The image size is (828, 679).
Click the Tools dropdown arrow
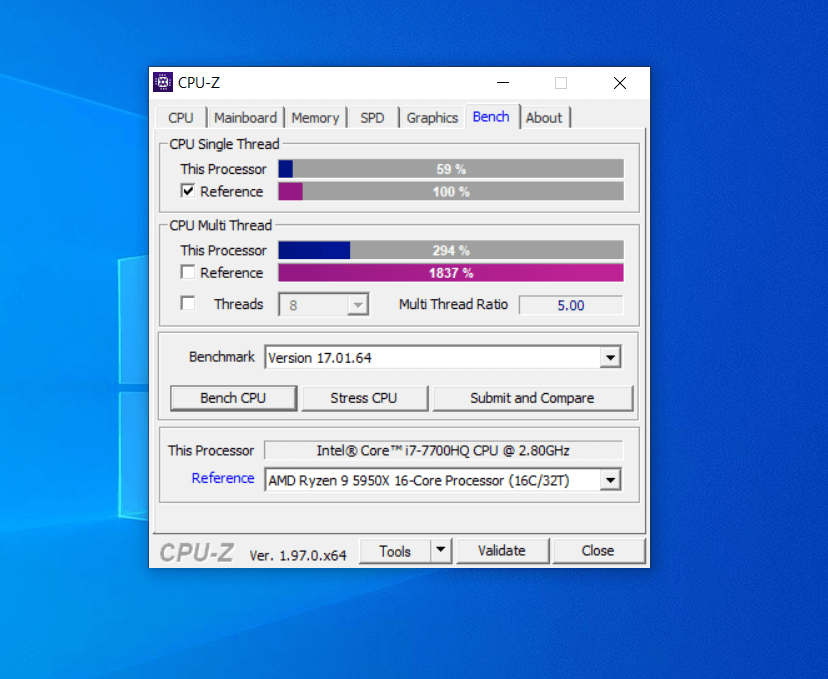point(441,550)
